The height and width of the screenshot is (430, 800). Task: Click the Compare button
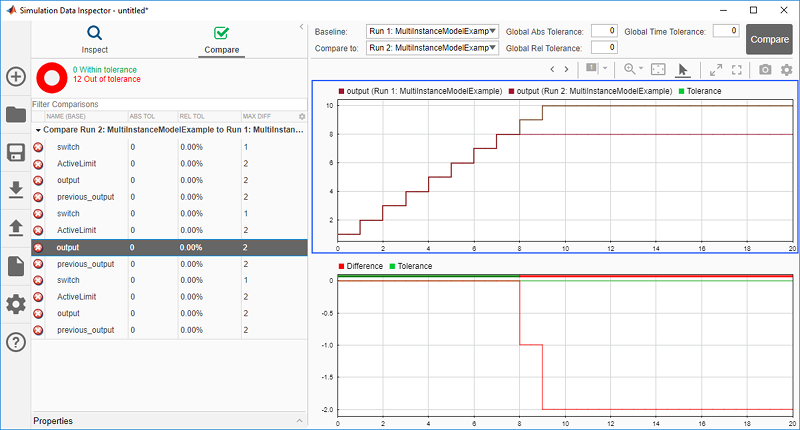tap(769, 39)
